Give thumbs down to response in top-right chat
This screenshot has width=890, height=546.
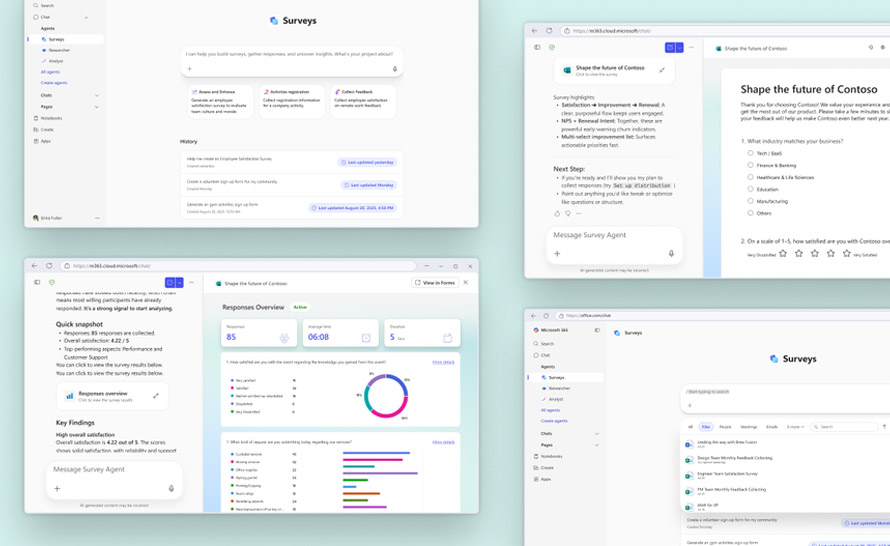[x=568, y=213]
